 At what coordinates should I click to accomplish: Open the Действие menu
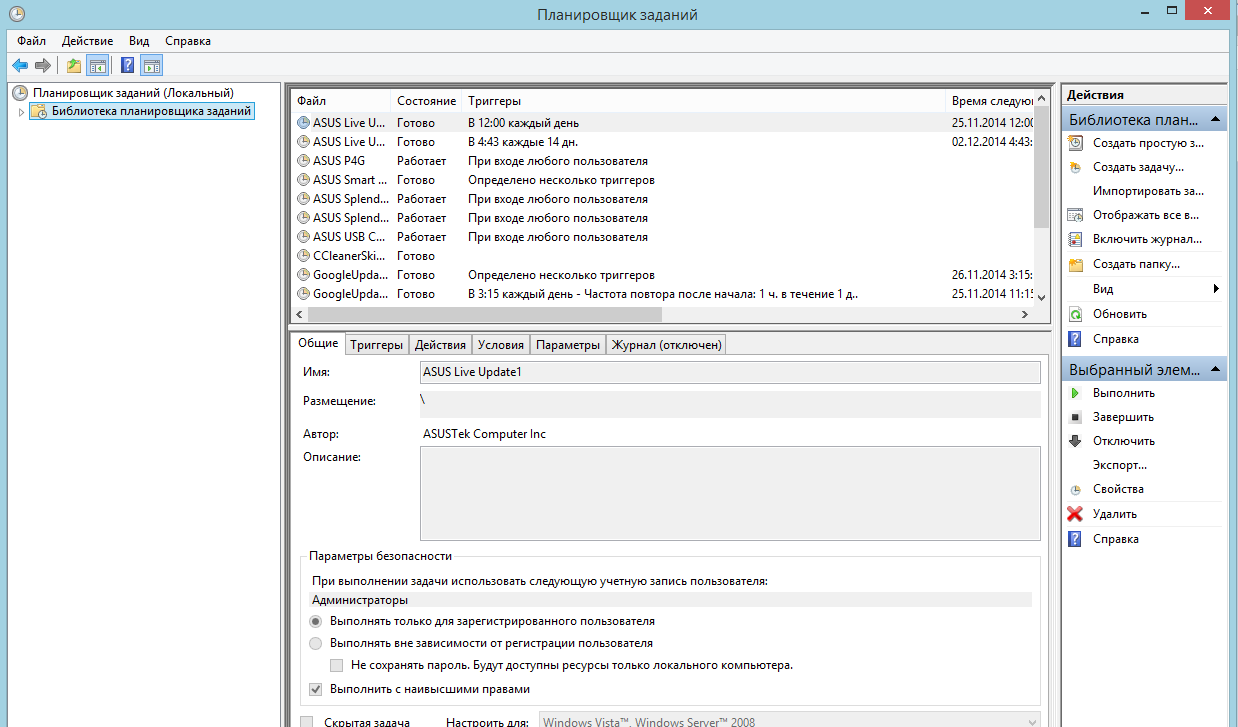point(87,41)
